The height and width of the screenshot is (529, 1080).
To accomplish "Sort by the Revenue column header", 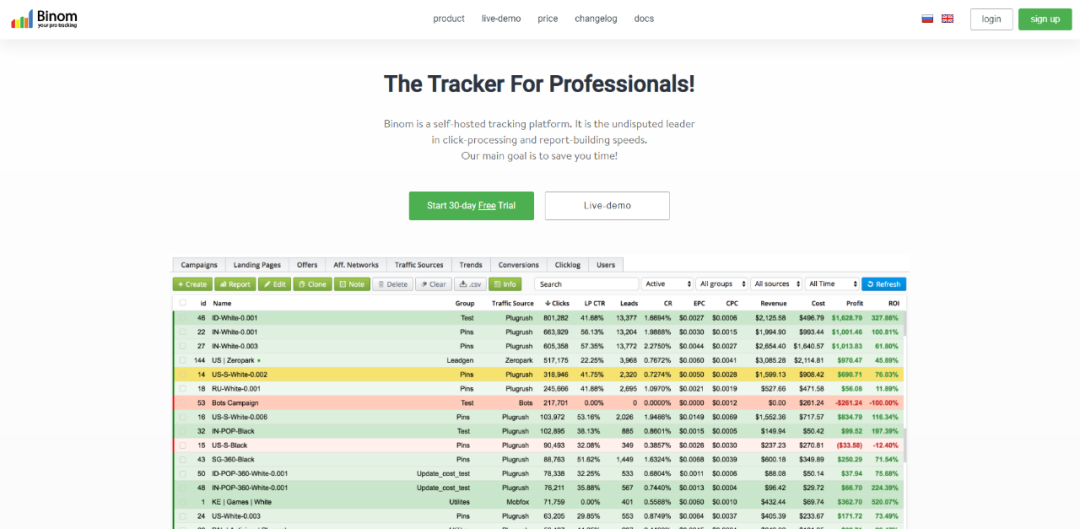I will tap(774, 303).
